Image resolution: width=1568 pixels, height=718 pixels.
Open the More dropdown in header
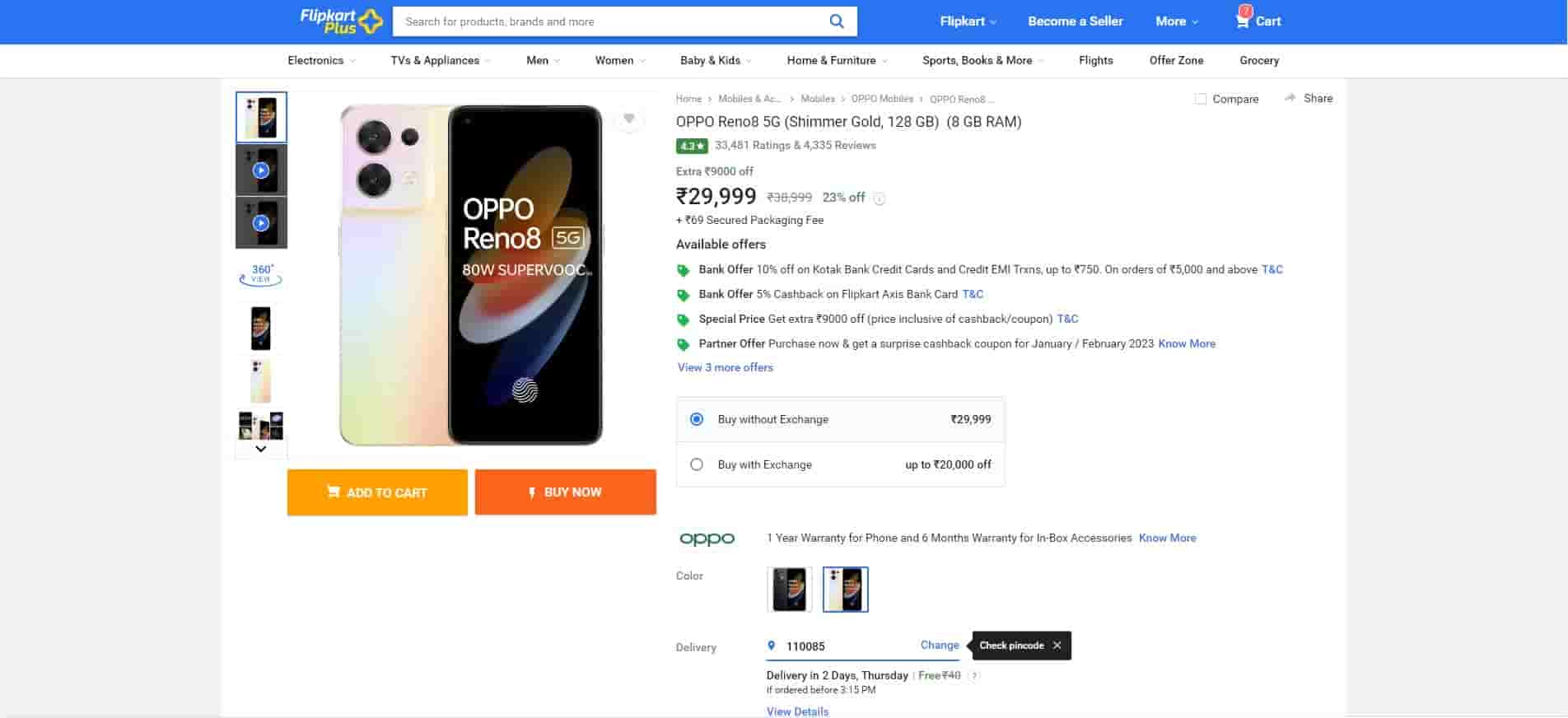[1176, 21]
